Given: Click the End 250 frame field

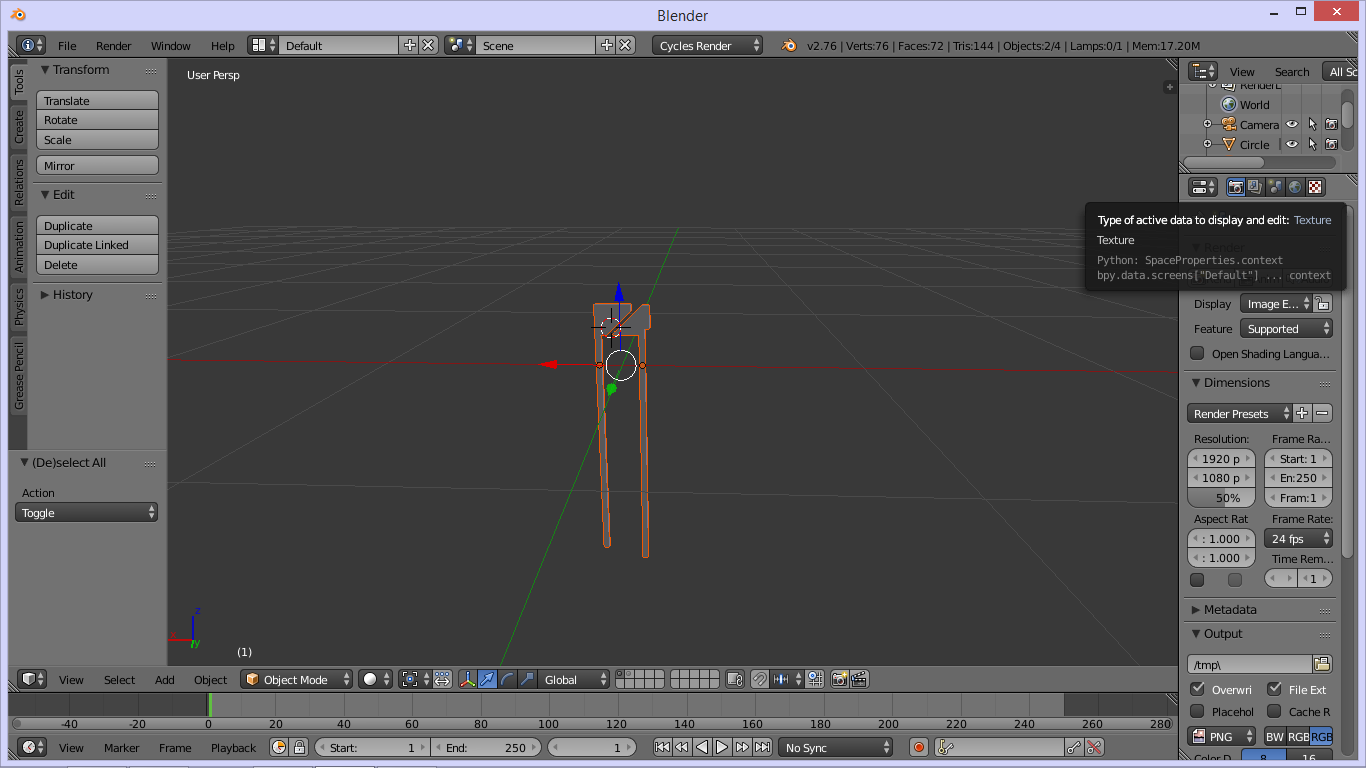Looking at the screenshot, I should [486, 747].
